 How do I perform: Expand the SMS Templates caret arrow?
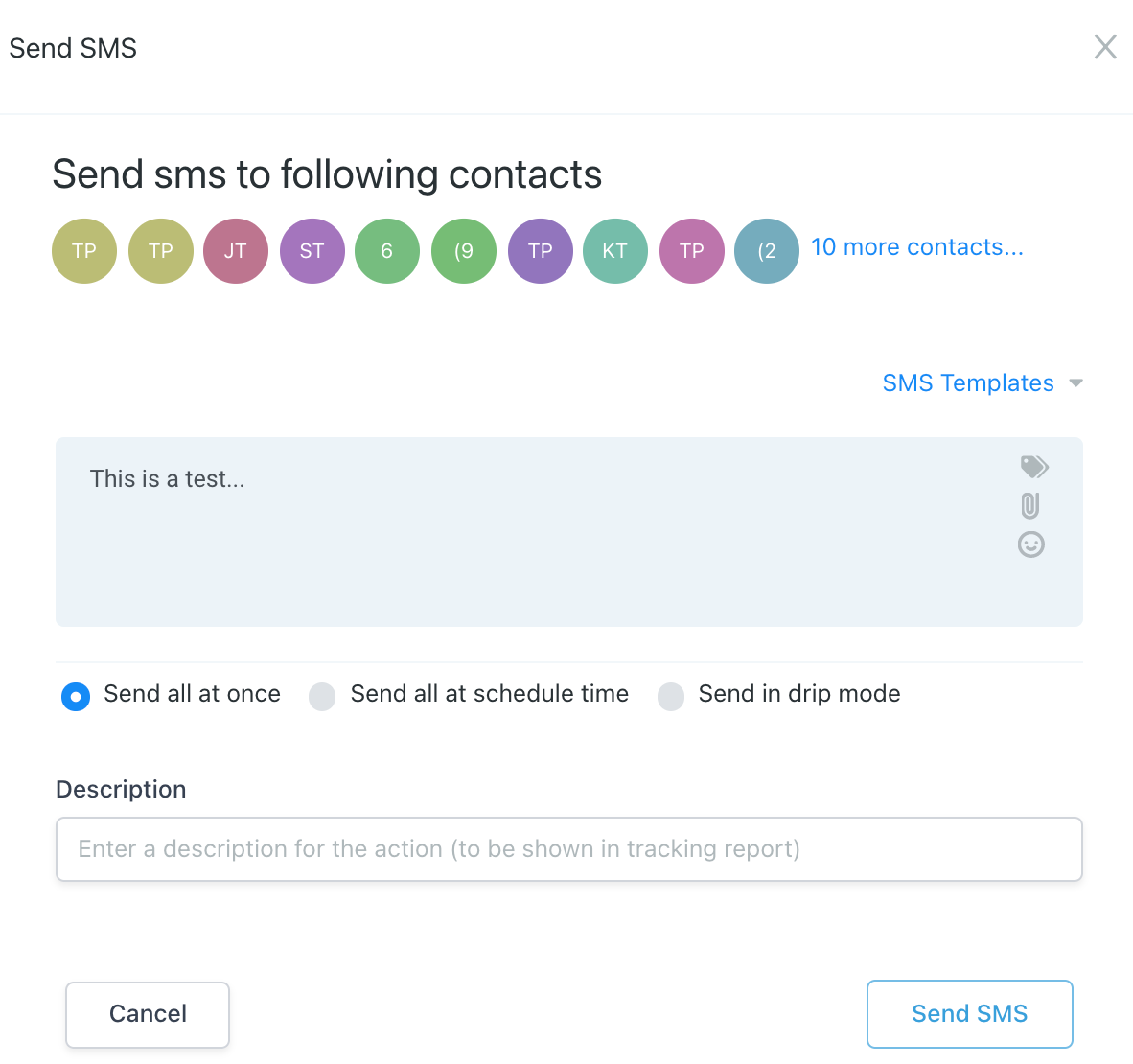pyautogui.click(x=1076, y=383)
